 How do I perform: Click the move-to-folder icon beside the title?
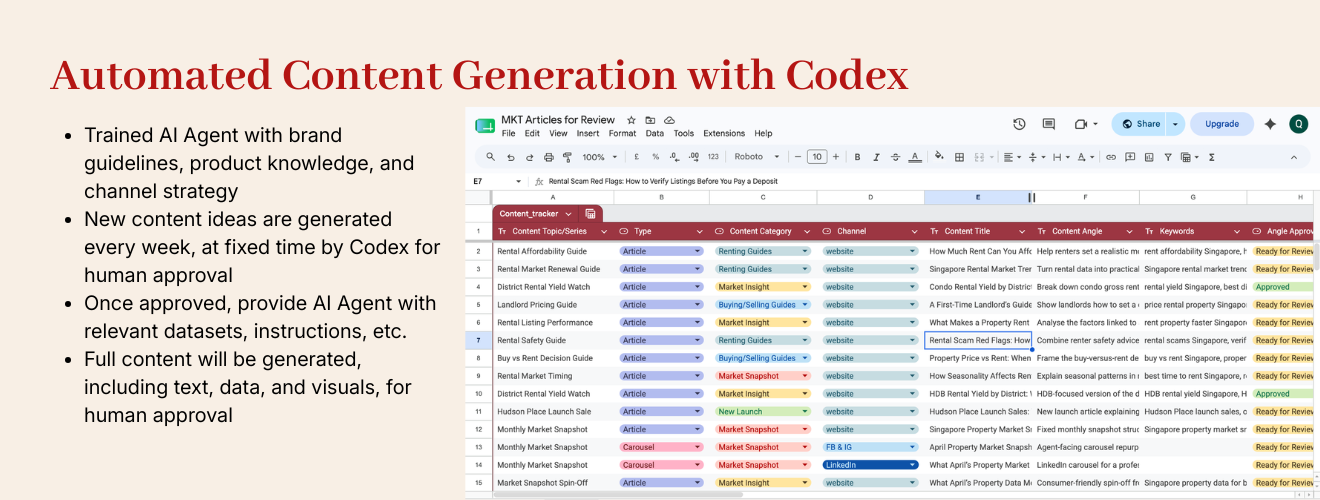coord(650,120)
